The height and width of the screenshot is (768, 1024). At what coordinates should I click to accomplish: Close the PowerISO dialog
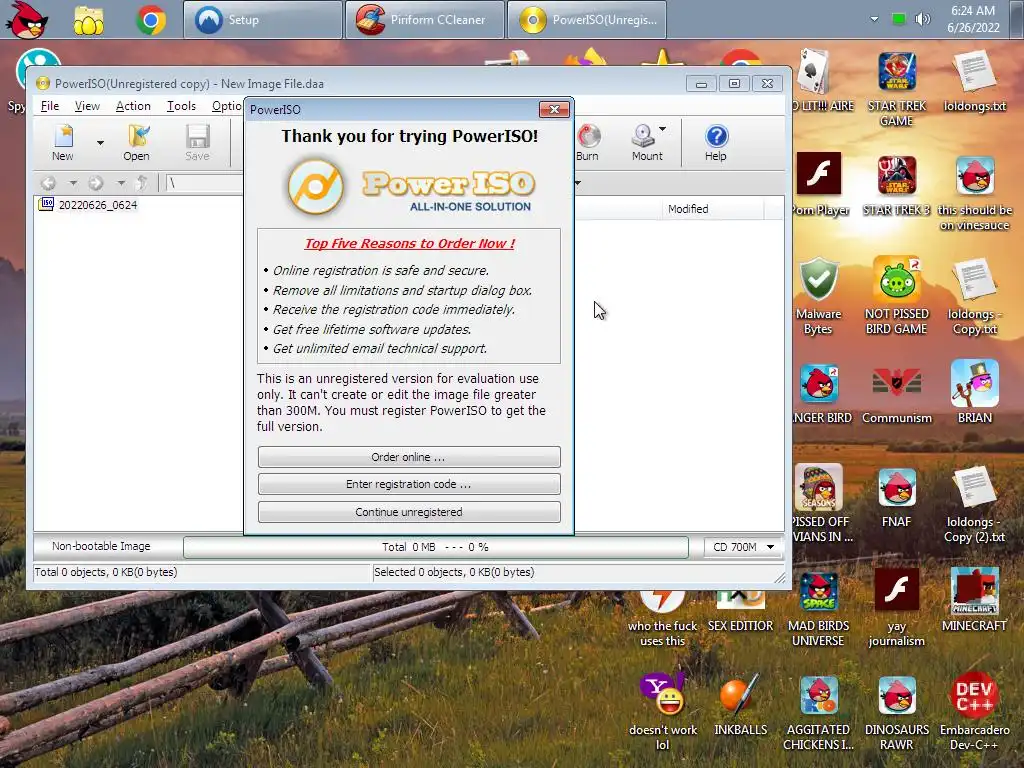(554, 109)
